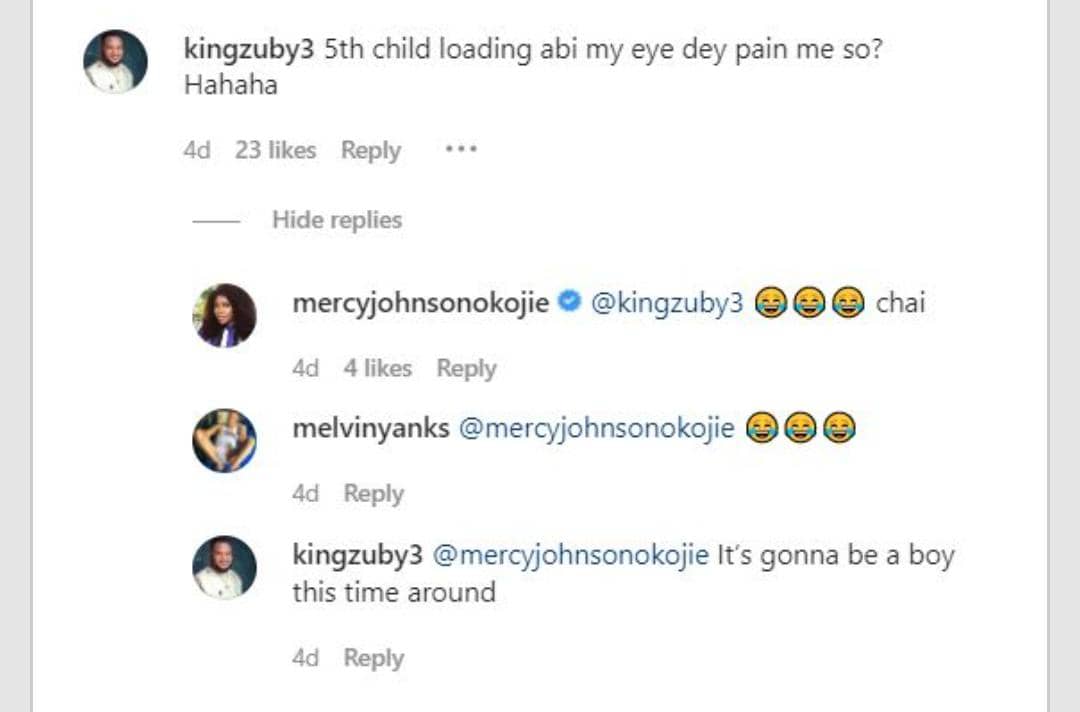
Task: Open melvinyanks username link
Action: pyautogui.click(x=370, y=429)
